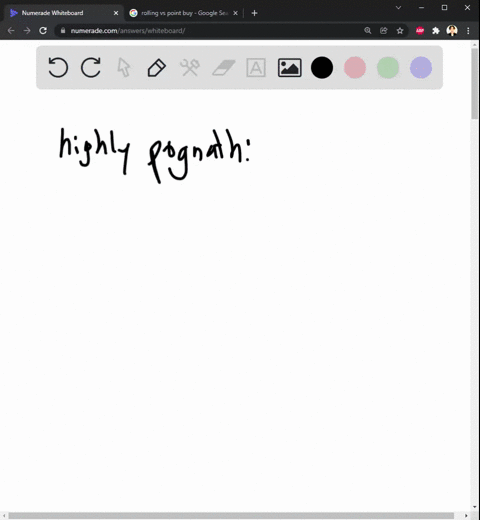Open a new browser tab
The height and width of the screenshot is (520, 480).
(x=254, y=13)
